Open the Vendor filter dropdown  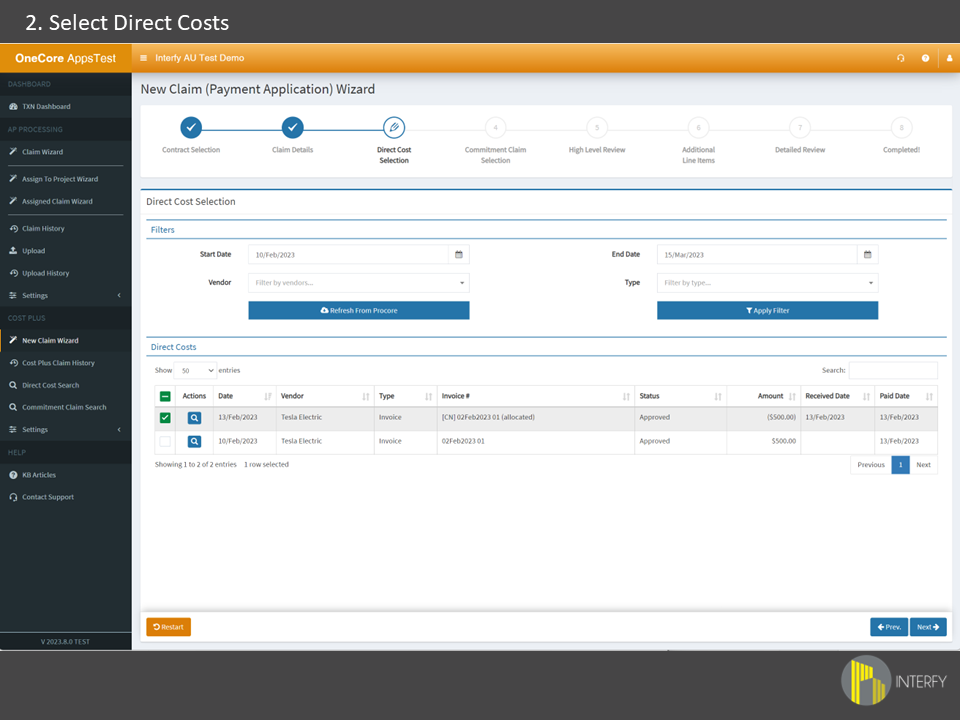coord(358,283)
